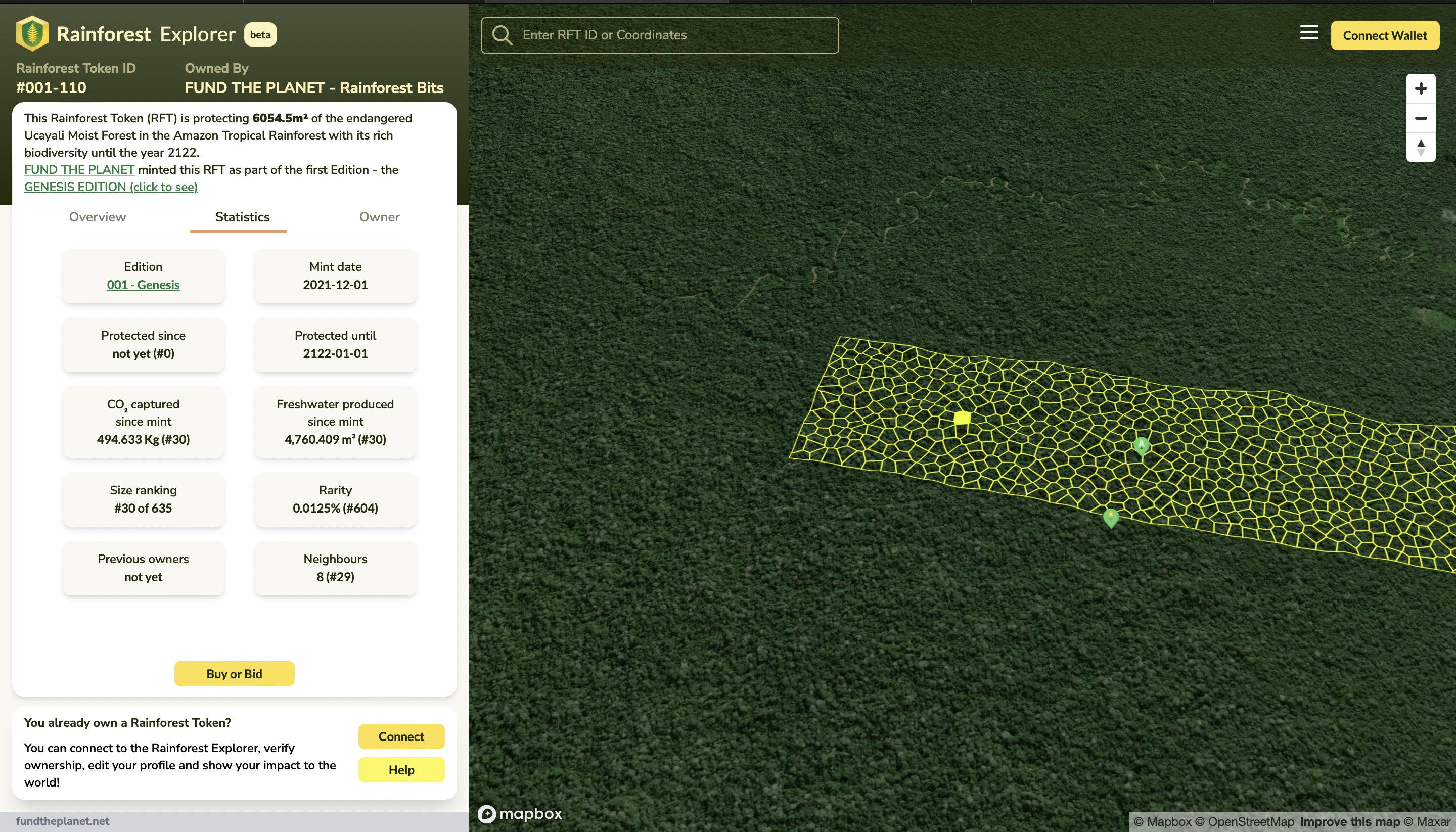Viewport: 1456px width, 832px height.
Task: Click the Mint date 2021-12-01 card
Action: 335,276
